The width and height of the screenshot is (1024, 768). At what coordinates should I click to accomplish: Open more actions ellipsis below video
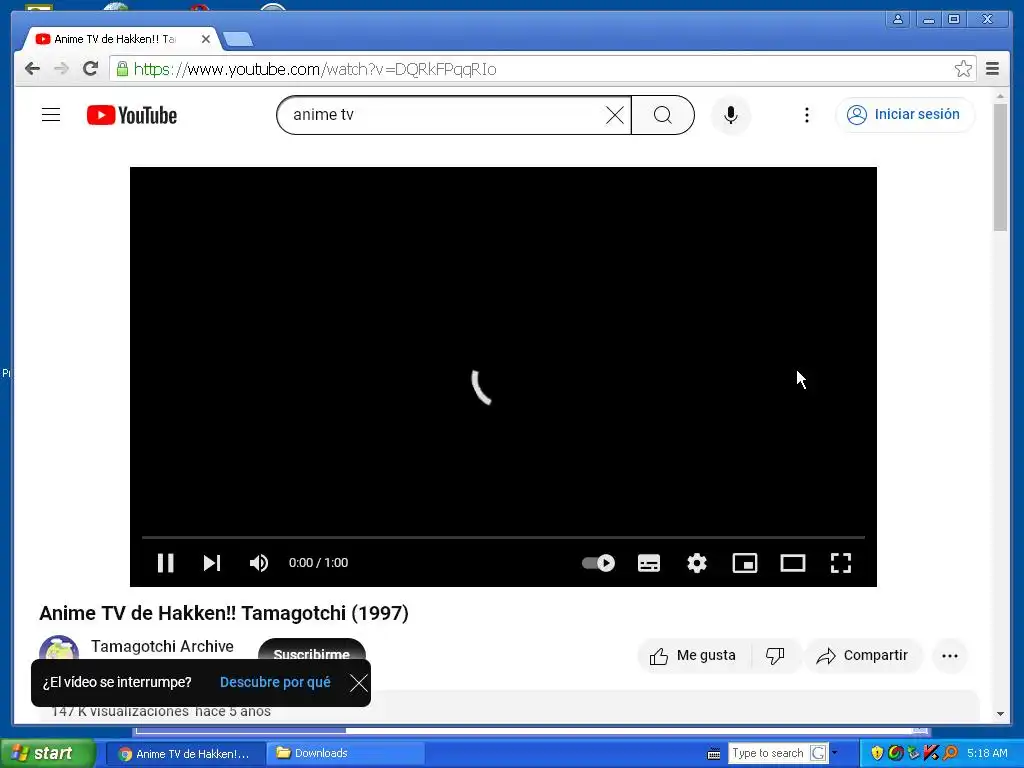(x=950, y=656)
